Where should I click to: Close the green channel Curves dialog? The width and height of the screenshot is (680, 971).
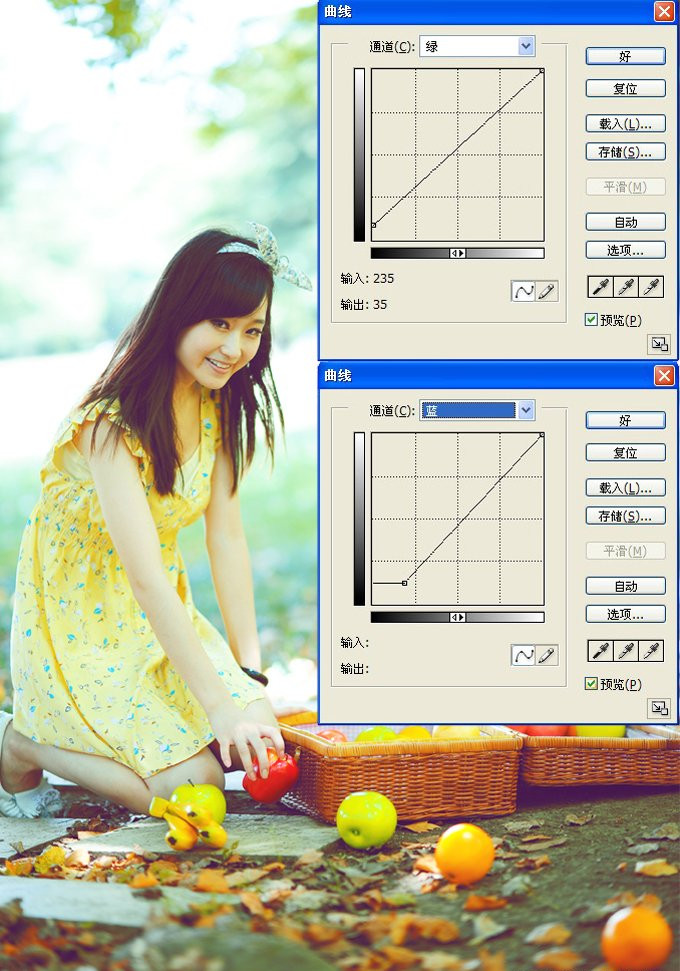tap(664, 11)
